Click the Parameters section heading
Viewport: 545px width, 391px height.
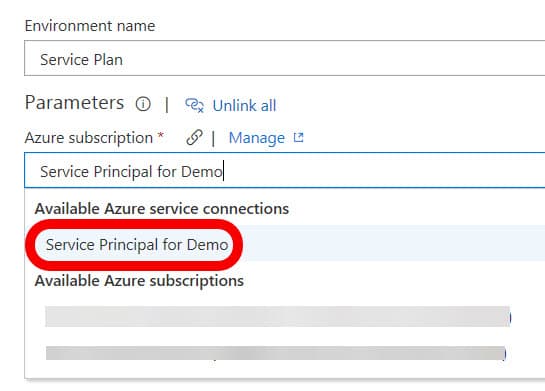point(74,103)
